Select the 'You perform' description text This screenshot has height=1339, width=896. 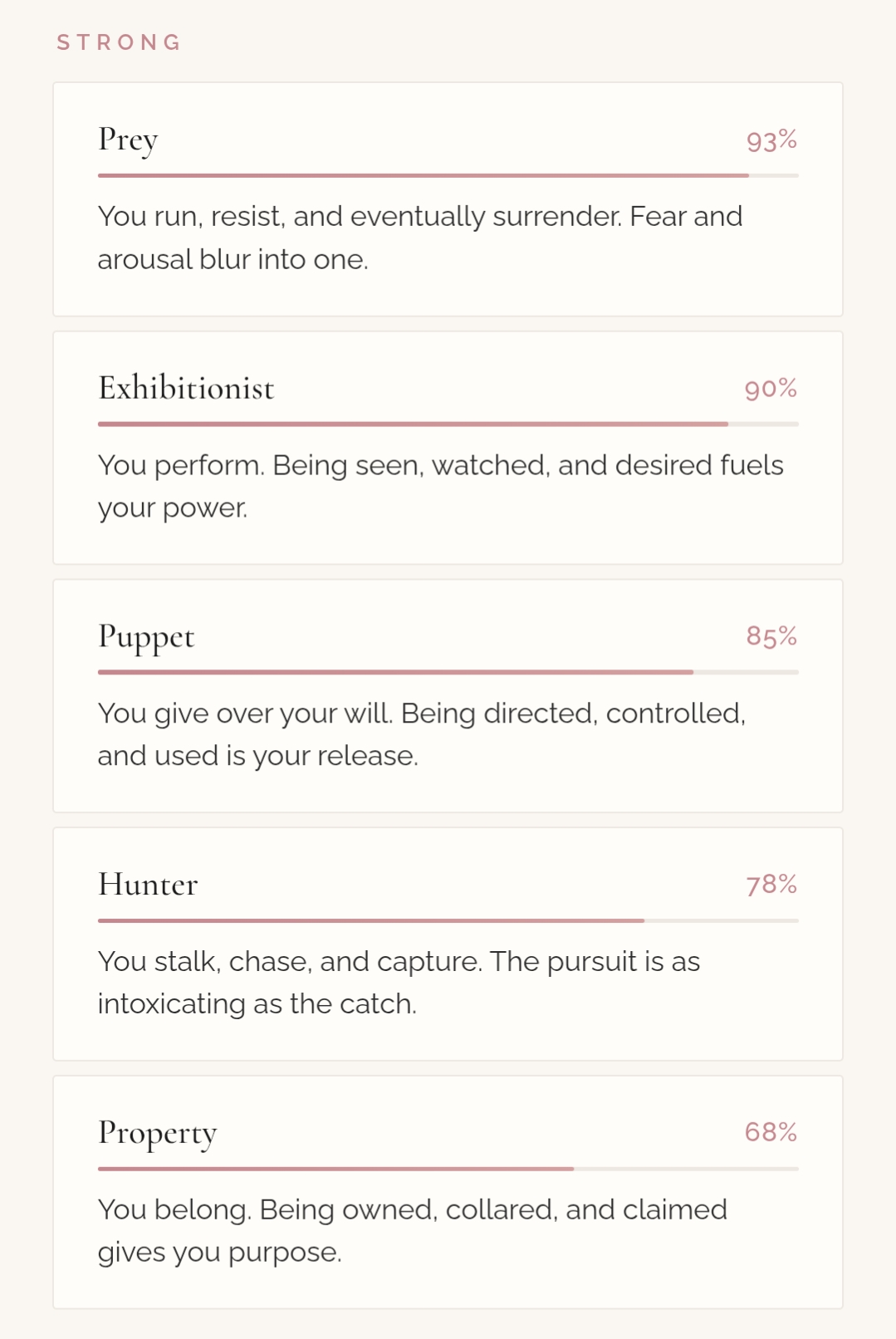(440, 486)
